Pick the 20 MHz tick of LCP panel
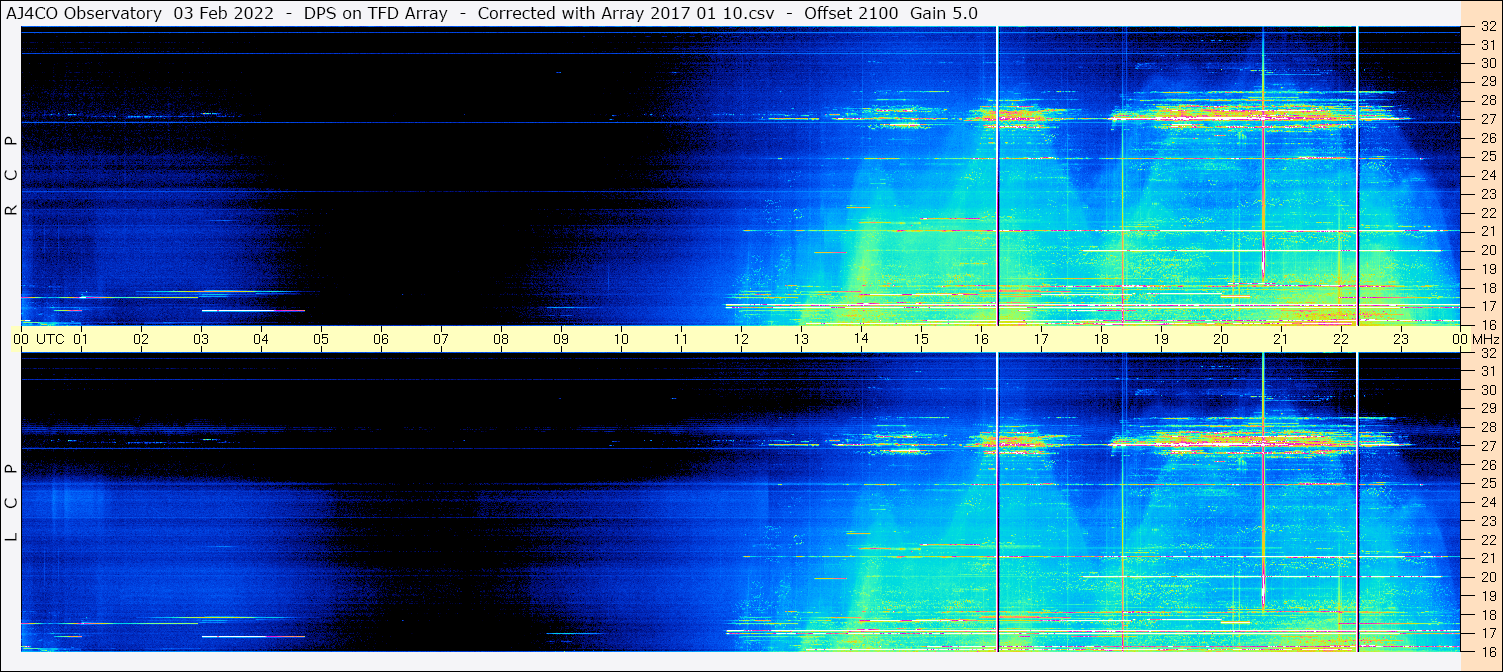This screenshot has height=672, width=1503. (x=1487, y=577)
